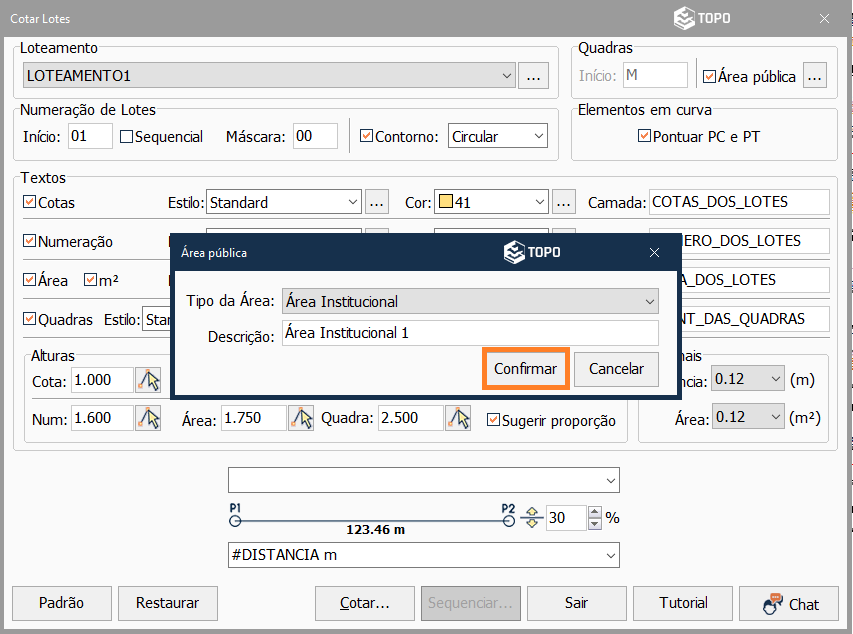Click into the Descrição text field

pyautogui.click(x=470, y=333)
